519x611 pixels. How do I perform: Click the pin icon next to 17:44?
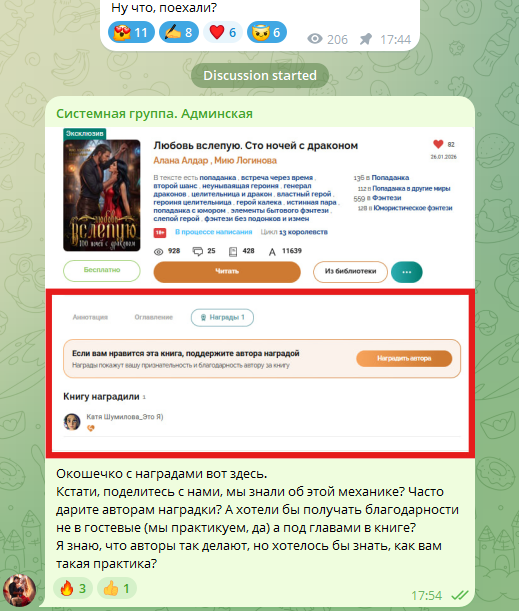point(365,39)
